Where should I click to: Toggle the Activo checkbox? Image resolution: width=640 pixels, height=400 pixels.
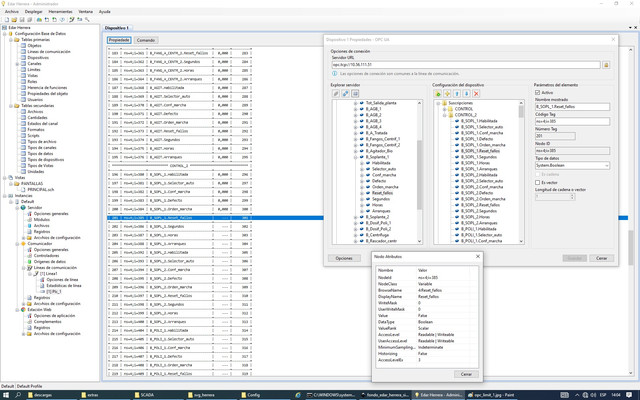(x=538, y=93)
